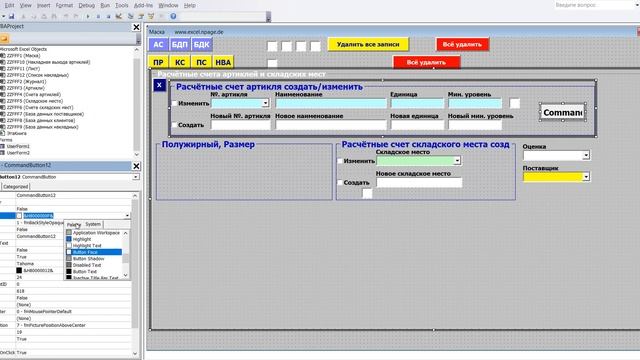Open the Складское место green combo dropdown
Viewport: 640px width, 360px height.
click(457, 161)
